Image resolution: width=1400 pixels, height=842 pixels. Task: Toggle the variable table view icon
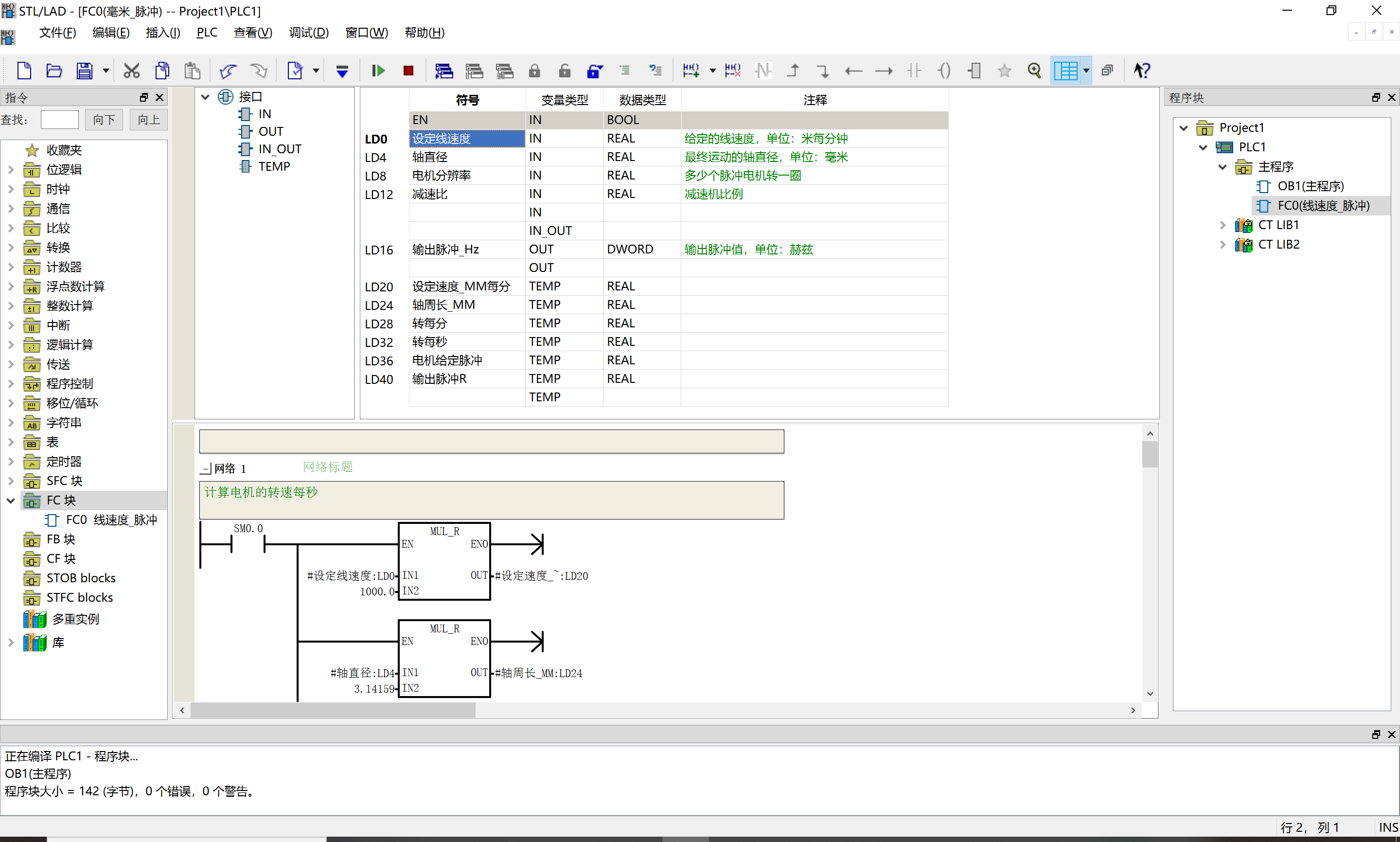[x=1066, y=71]
